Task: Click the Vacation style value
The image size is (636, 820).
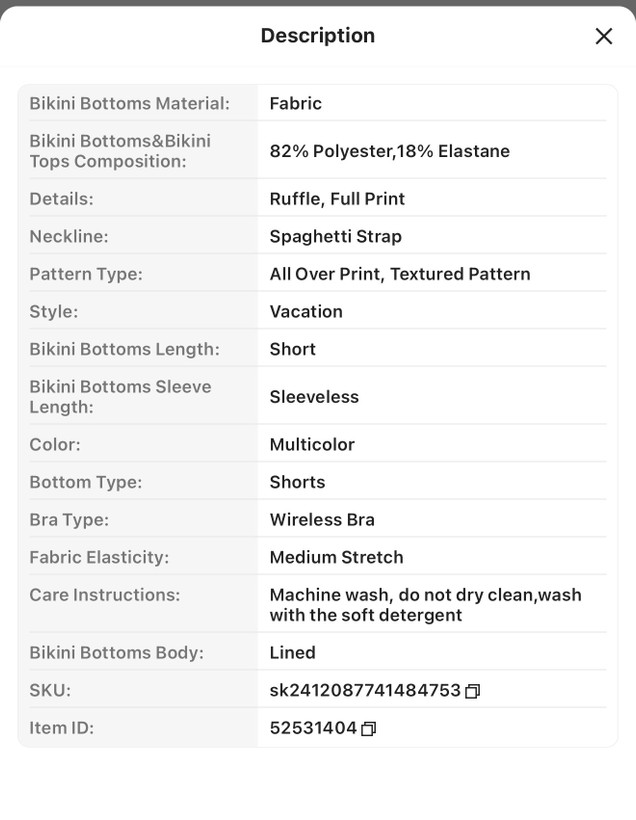Action: point(306,312)
